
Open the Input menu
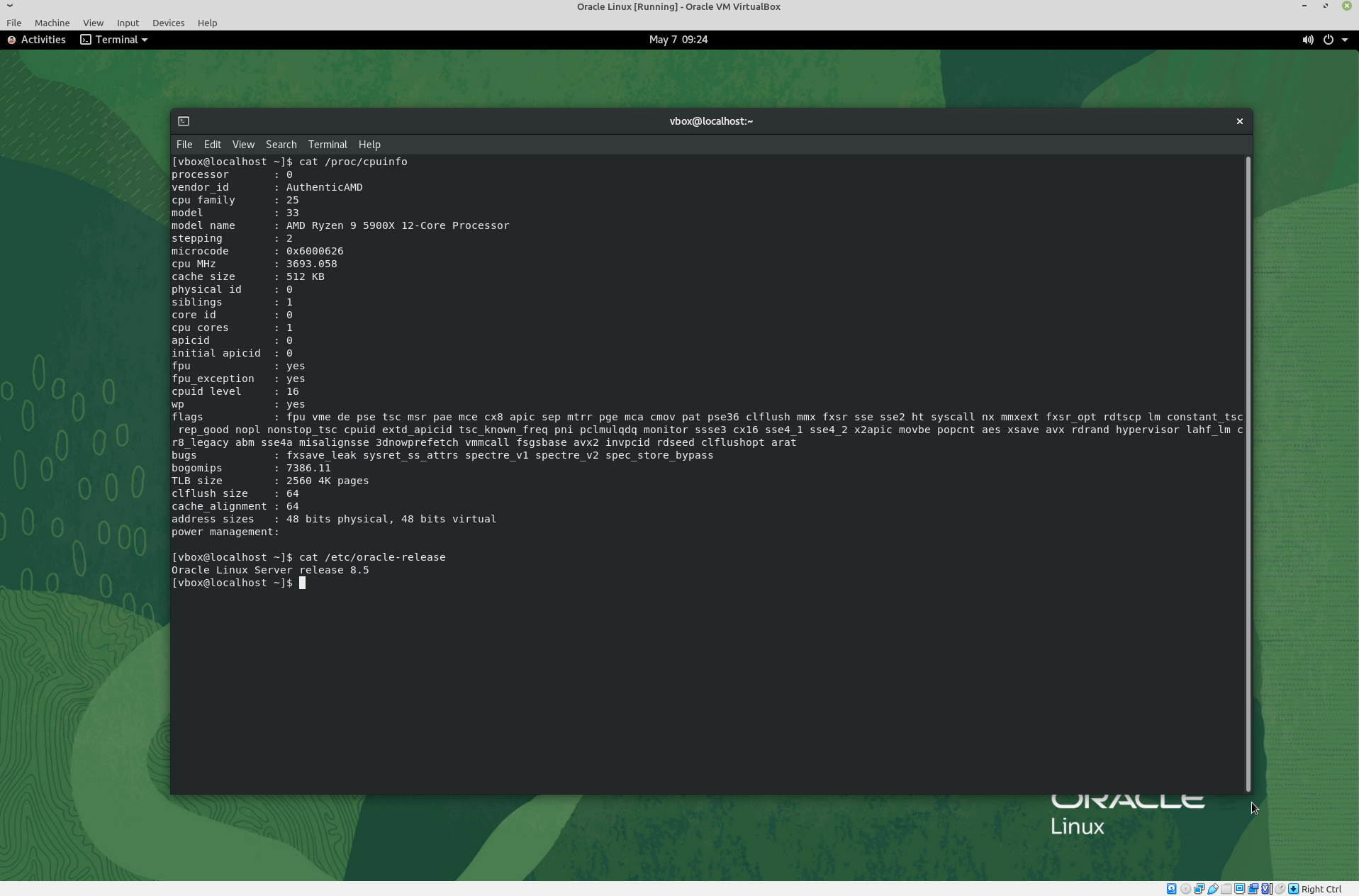pyautogui.click(x=128, y=23)
